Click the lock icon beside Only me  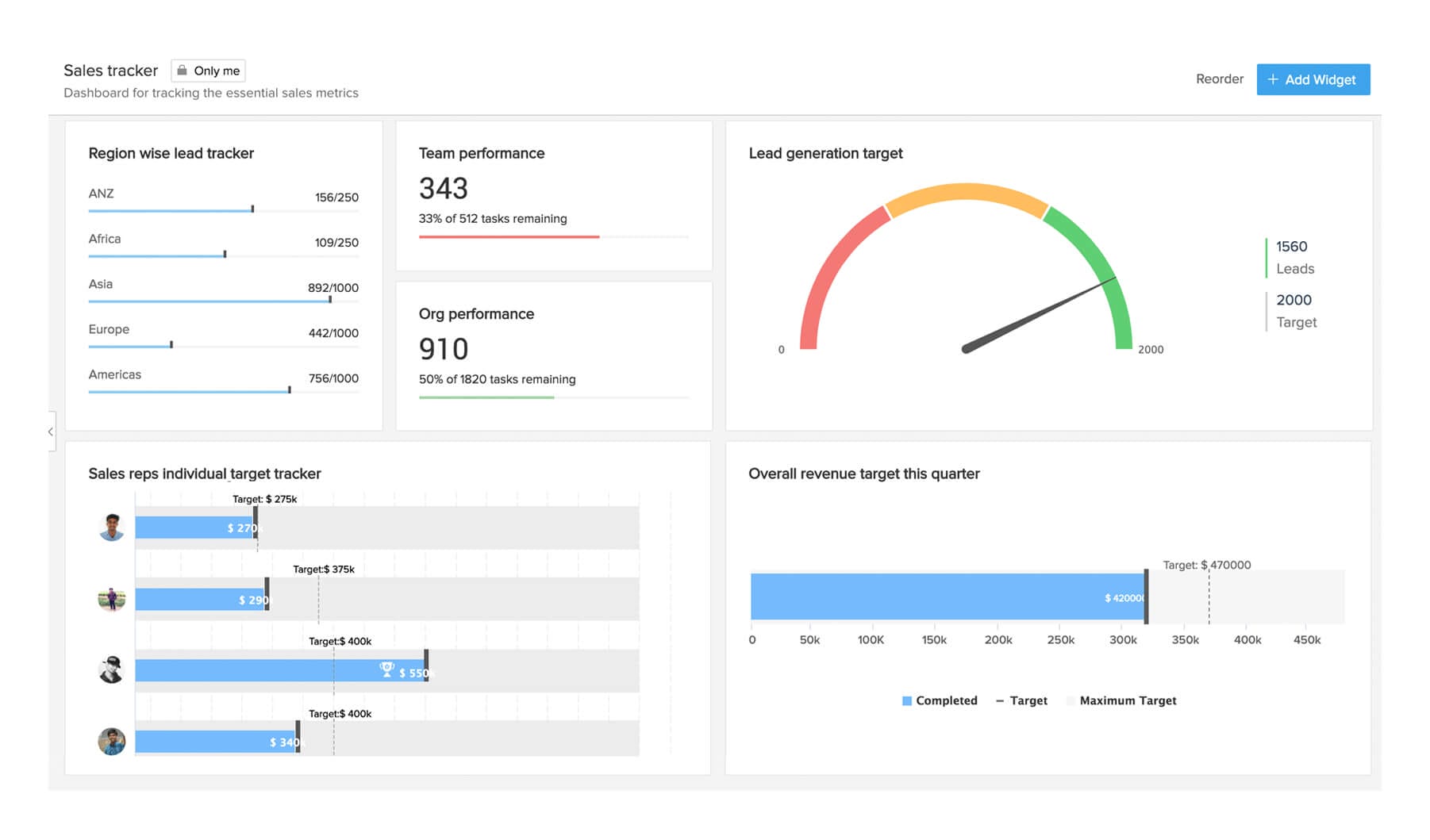coord(182,71)
